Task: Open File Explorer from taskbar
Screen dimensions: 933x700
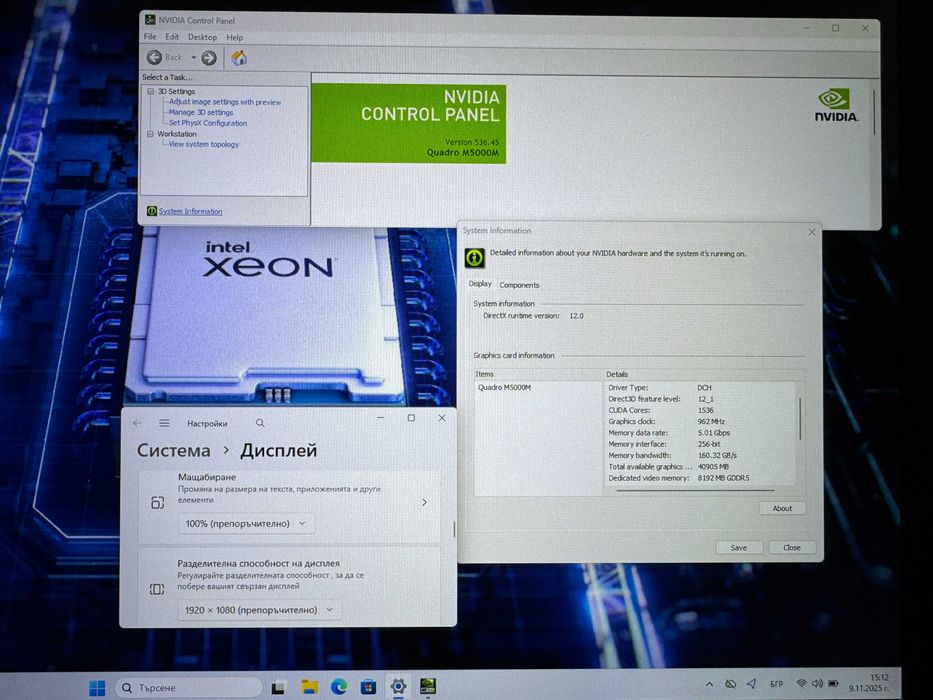Action: (309, 687)
